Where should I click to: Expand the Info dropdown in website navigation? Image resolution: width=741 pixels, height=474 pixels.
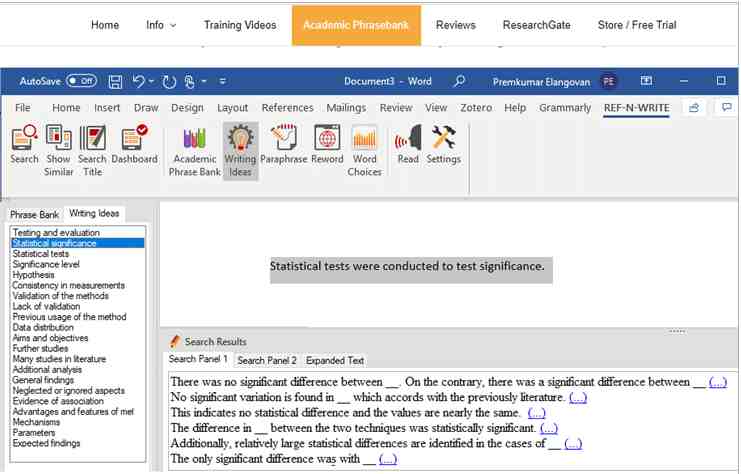tap(161, 25)
